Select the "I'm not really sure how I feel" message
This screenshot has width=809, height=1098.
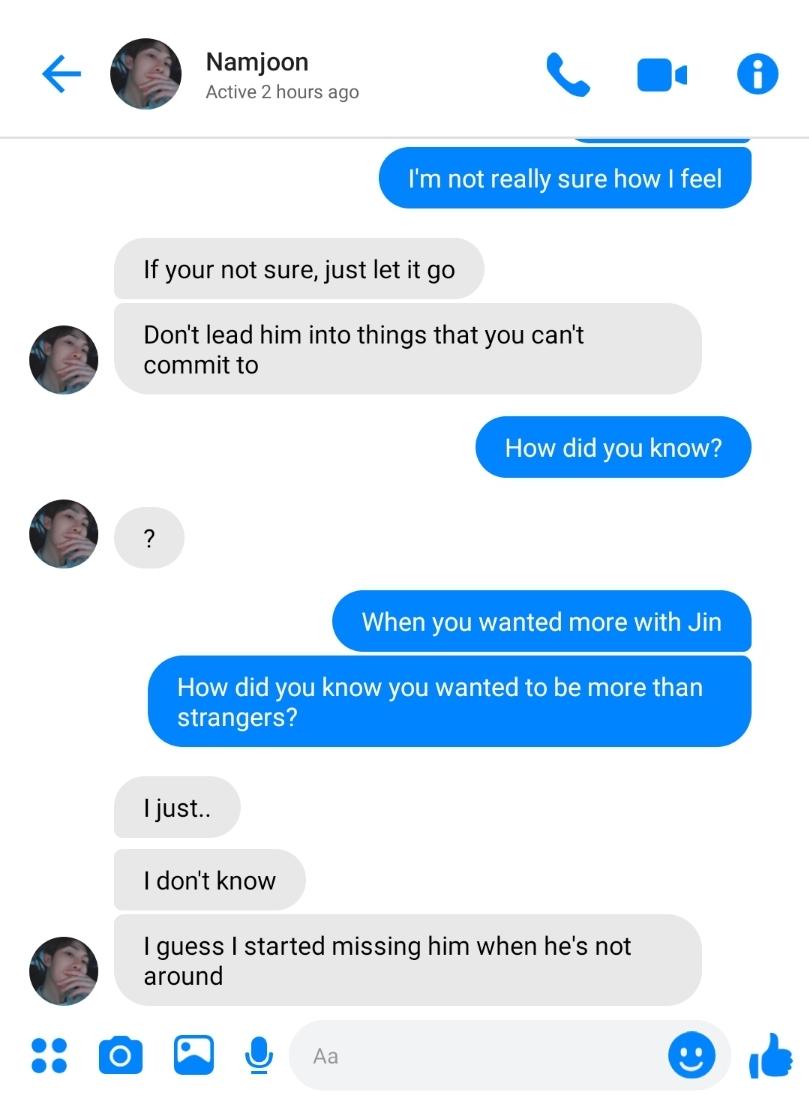pyautogui.click(x=565, y=178)
